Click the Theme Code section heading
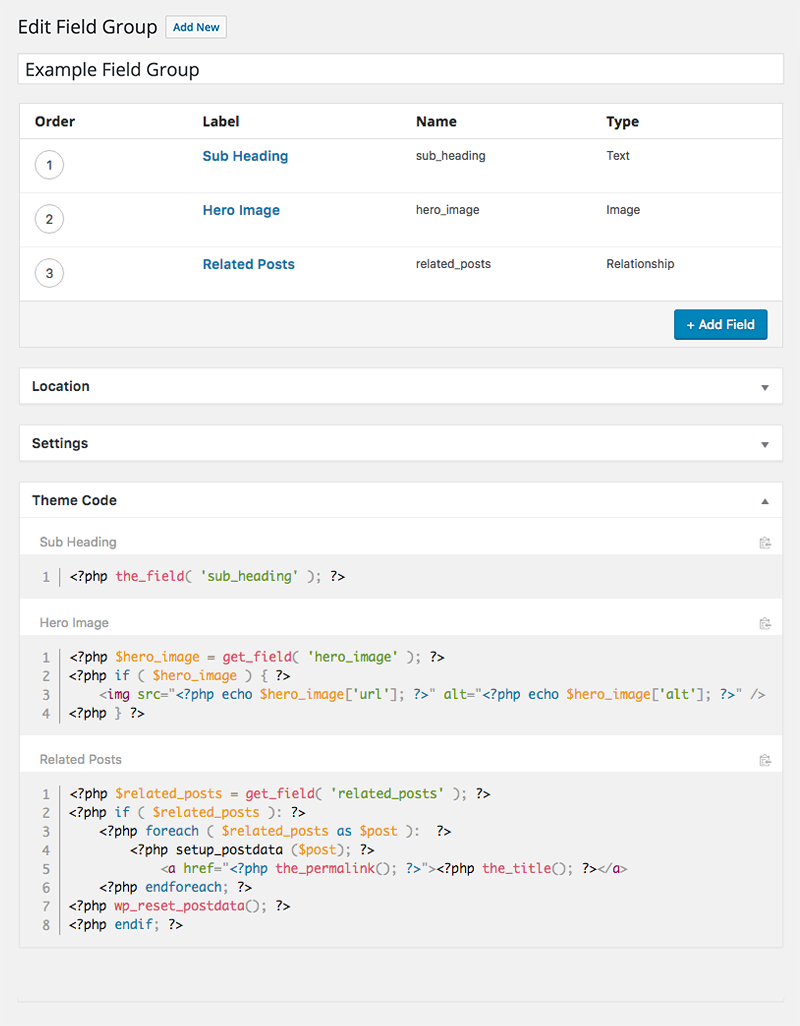Screen dimensions: 800x1026 click(x=74, y=500)
